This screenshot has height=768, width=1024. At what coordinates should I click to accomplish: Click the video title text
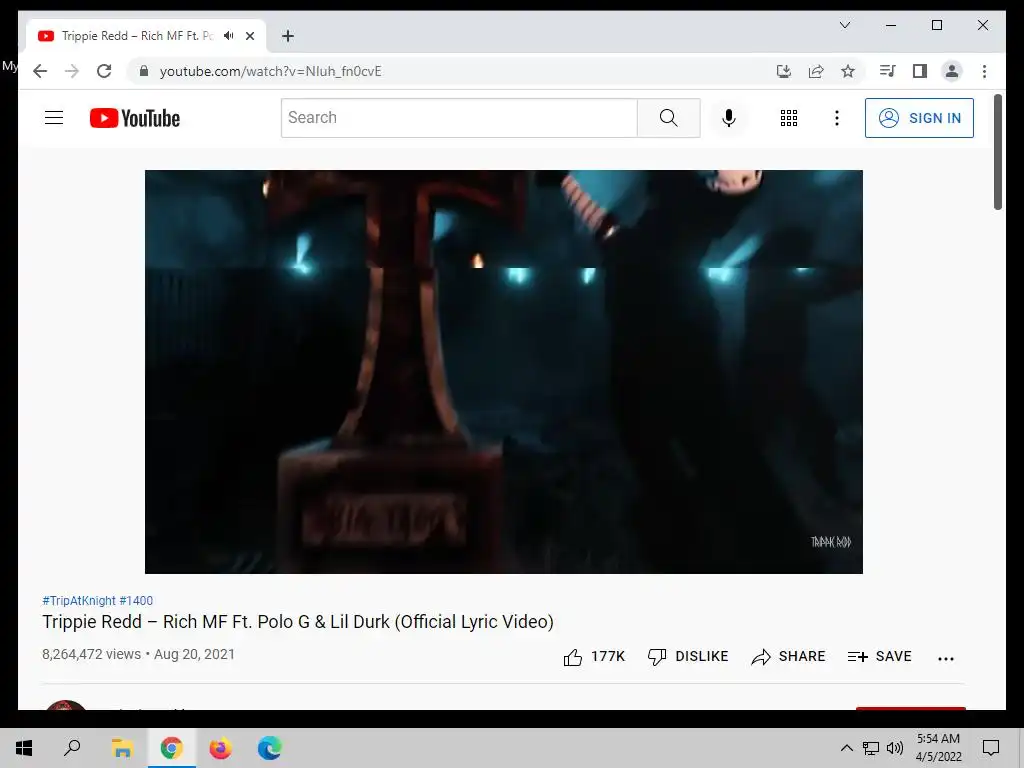[x=298, y=622]
